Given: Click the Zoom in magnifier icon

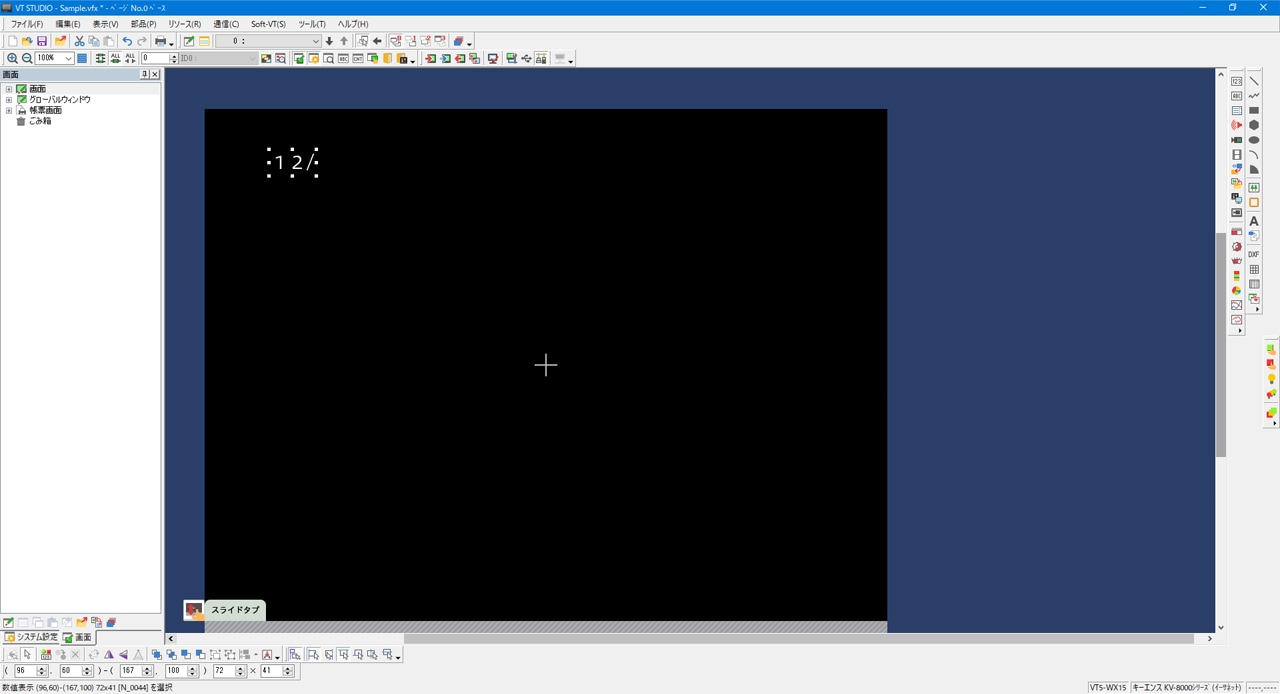Looking at the screenshot, I should (x=12, y=59).
